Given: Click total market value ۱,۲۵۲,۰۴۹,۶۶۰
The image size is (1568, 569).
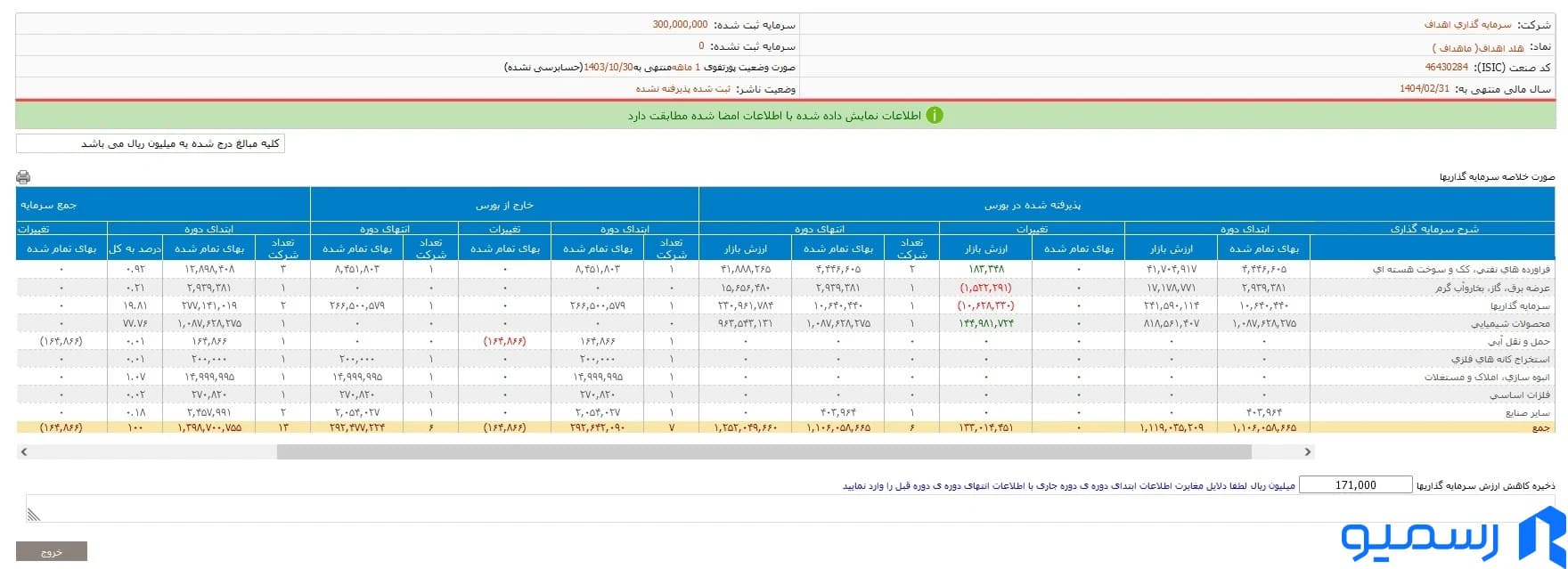Looking at the screenshot, I should [x=745, y=428].
